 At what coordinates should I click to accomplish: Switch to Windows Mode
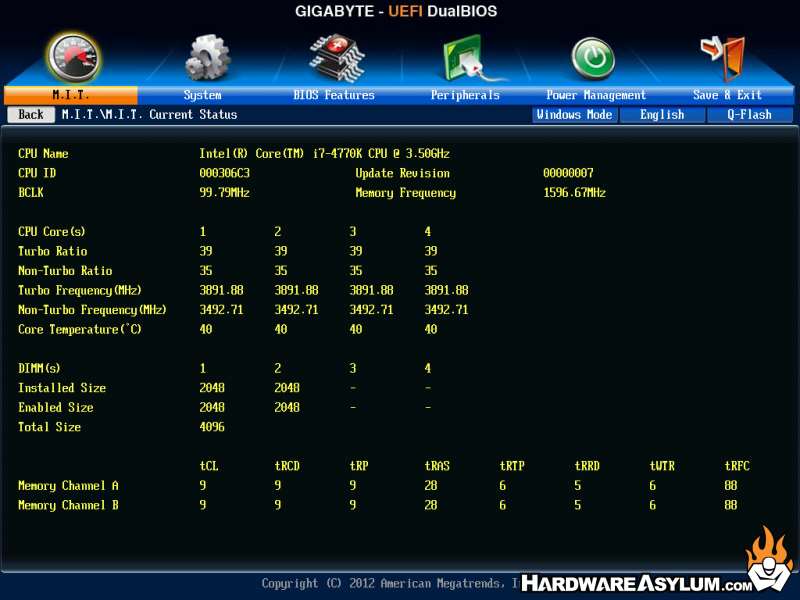point(574,115)
